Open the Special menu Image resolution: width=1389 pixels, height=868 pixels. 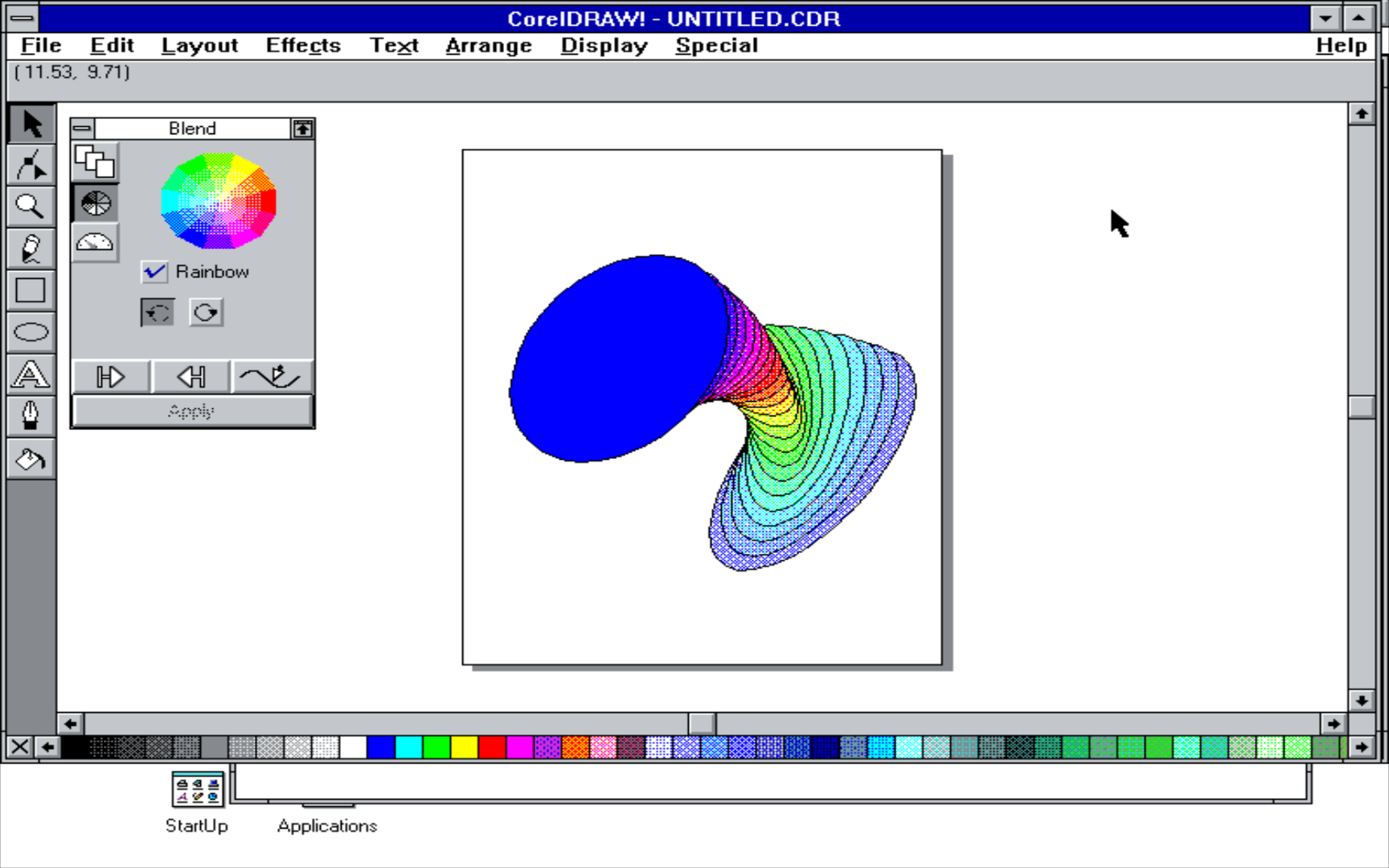point(717,45)
